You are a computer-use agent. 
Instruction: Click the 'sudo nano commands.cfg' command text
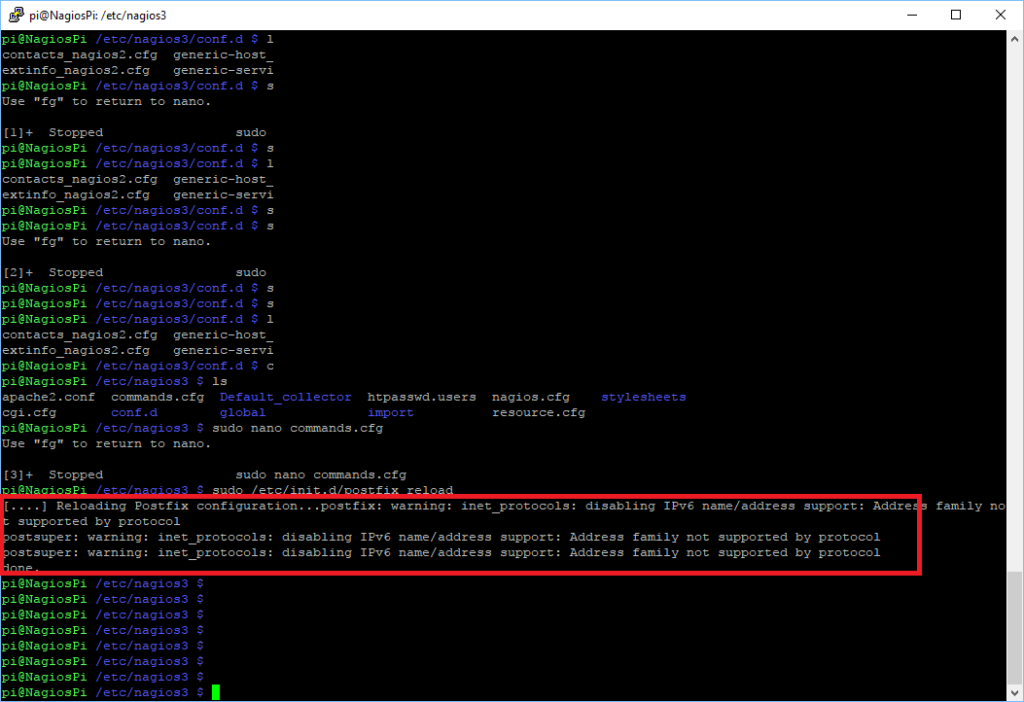[x=298, y=428]
